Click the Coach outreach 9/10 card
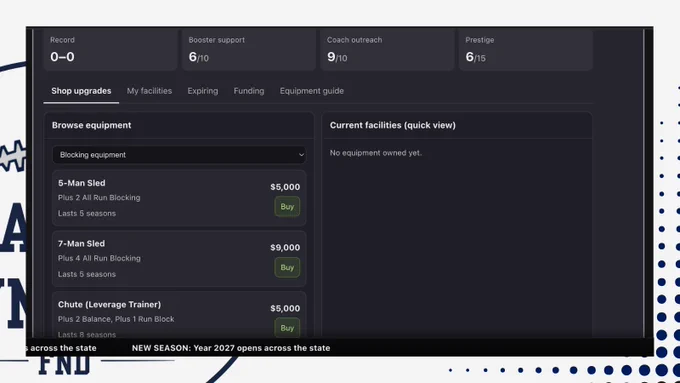 387,49
